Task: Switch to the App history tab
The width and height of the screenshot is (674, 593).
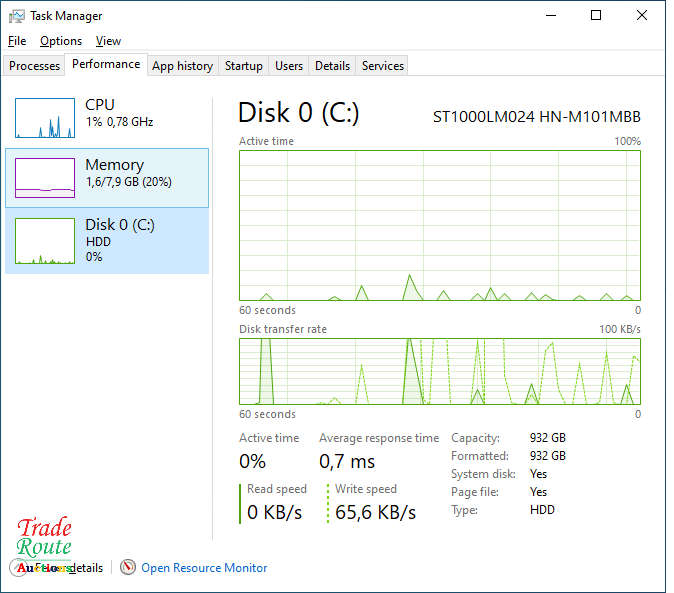Action: pyautogui.click(x=182, y=66)
